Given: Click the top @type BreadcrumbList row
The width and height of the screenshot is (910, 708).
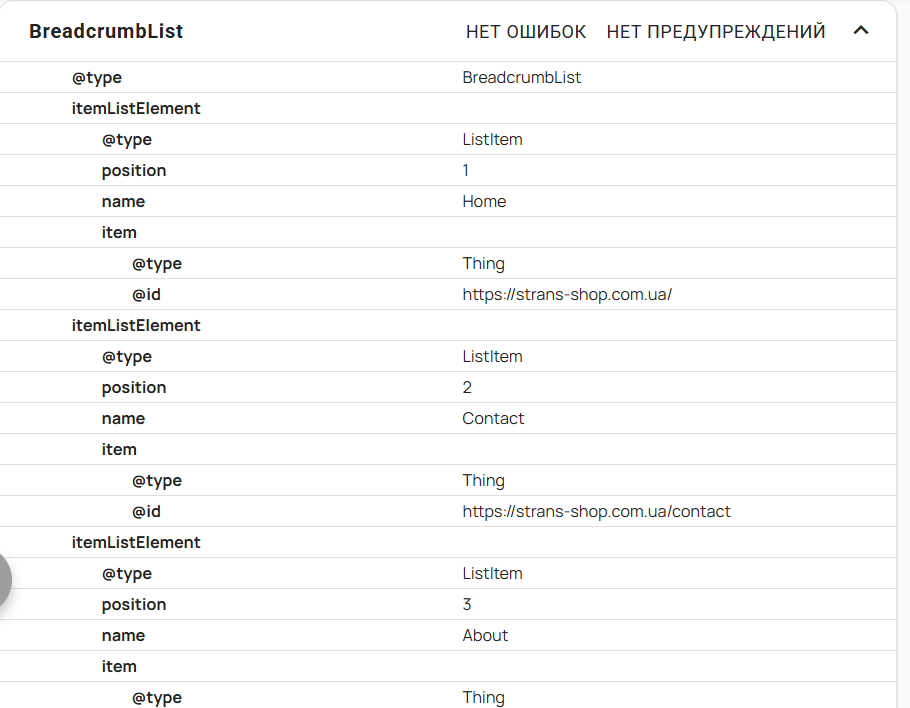Looking at the screenshot, I should click(x=448, y=78).
